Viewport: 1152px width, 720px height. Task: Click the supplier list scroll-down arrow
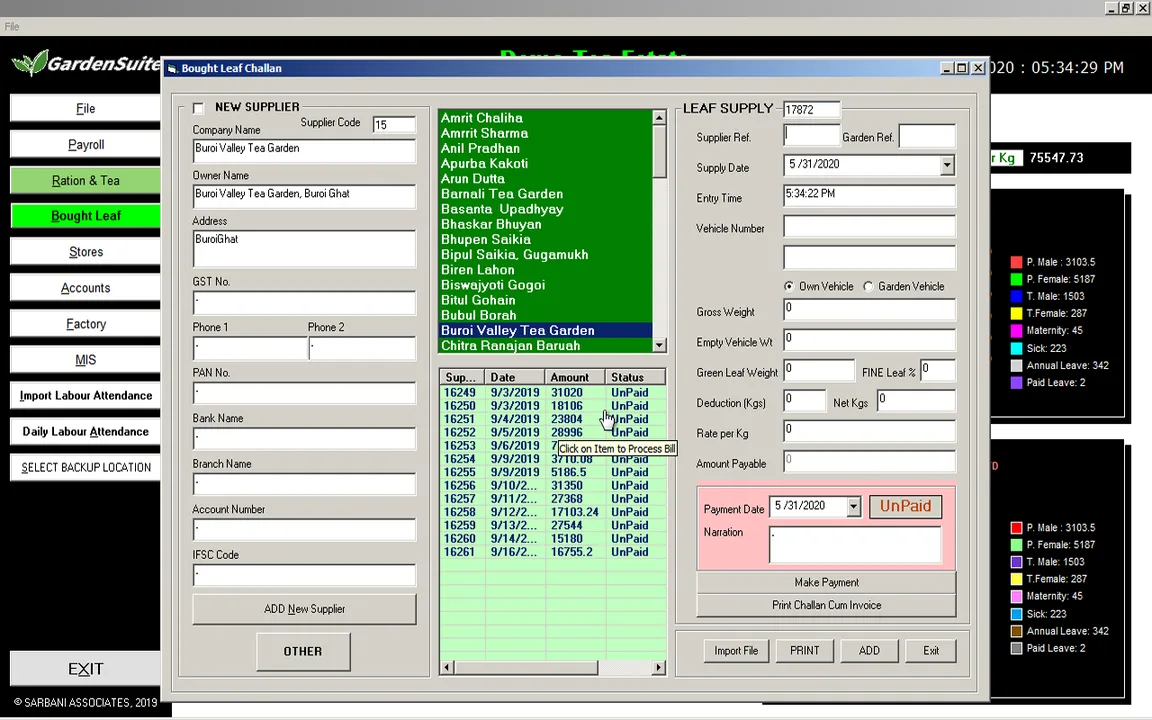659,345
